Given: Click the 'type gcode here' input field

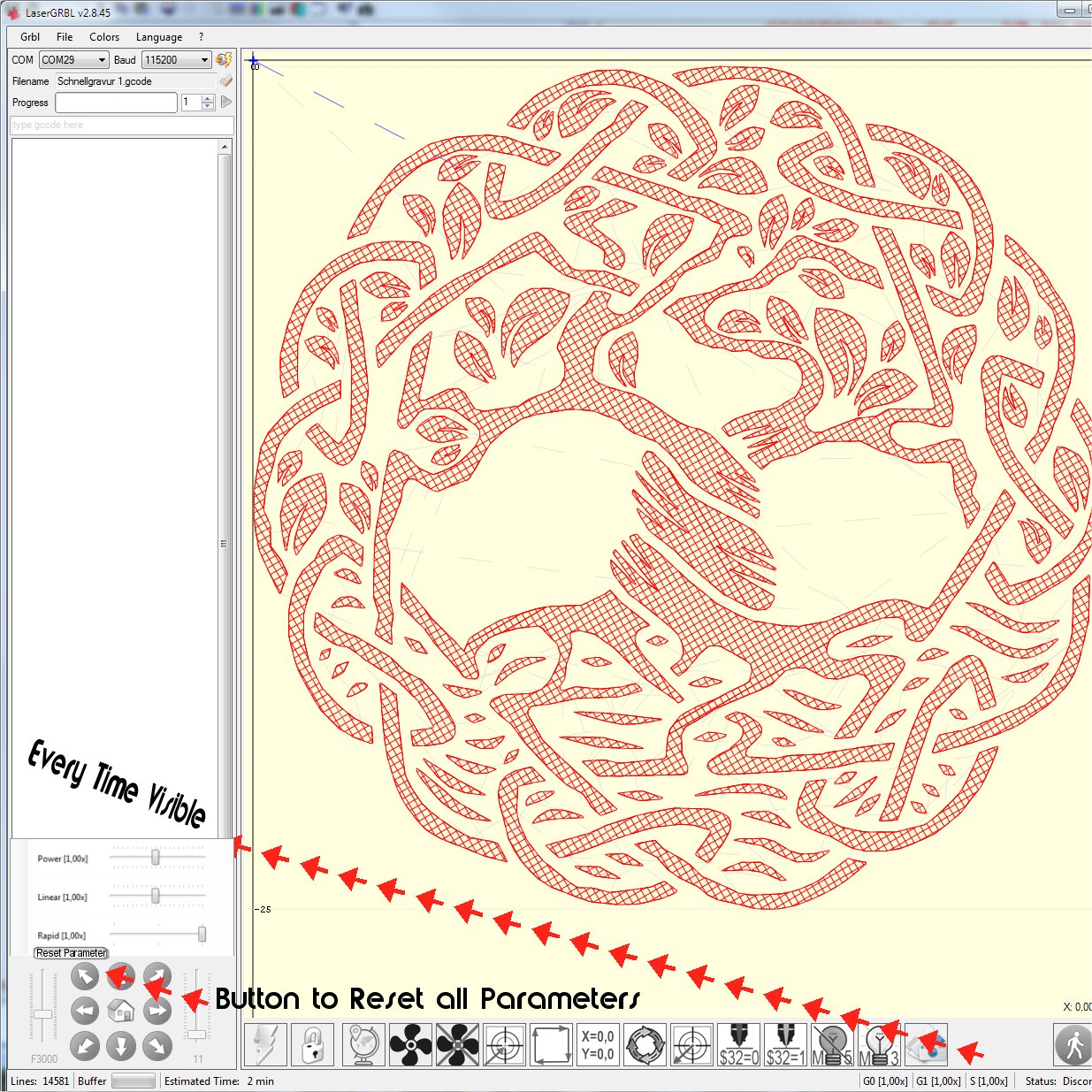Looking at the screenshot, I should point(121,126).
